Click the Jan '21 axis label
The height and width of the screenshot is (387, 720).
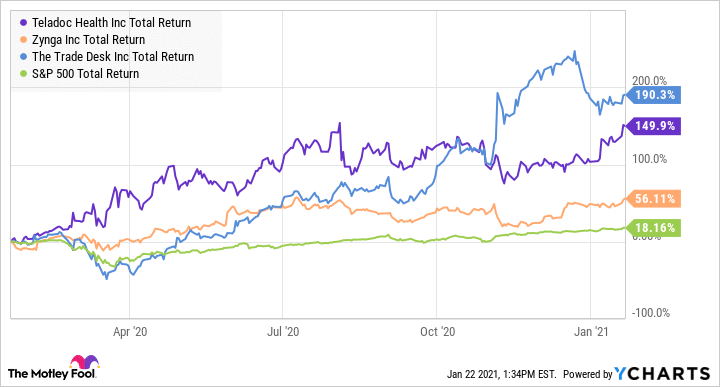pyautogui.click(x=591, y=332)
